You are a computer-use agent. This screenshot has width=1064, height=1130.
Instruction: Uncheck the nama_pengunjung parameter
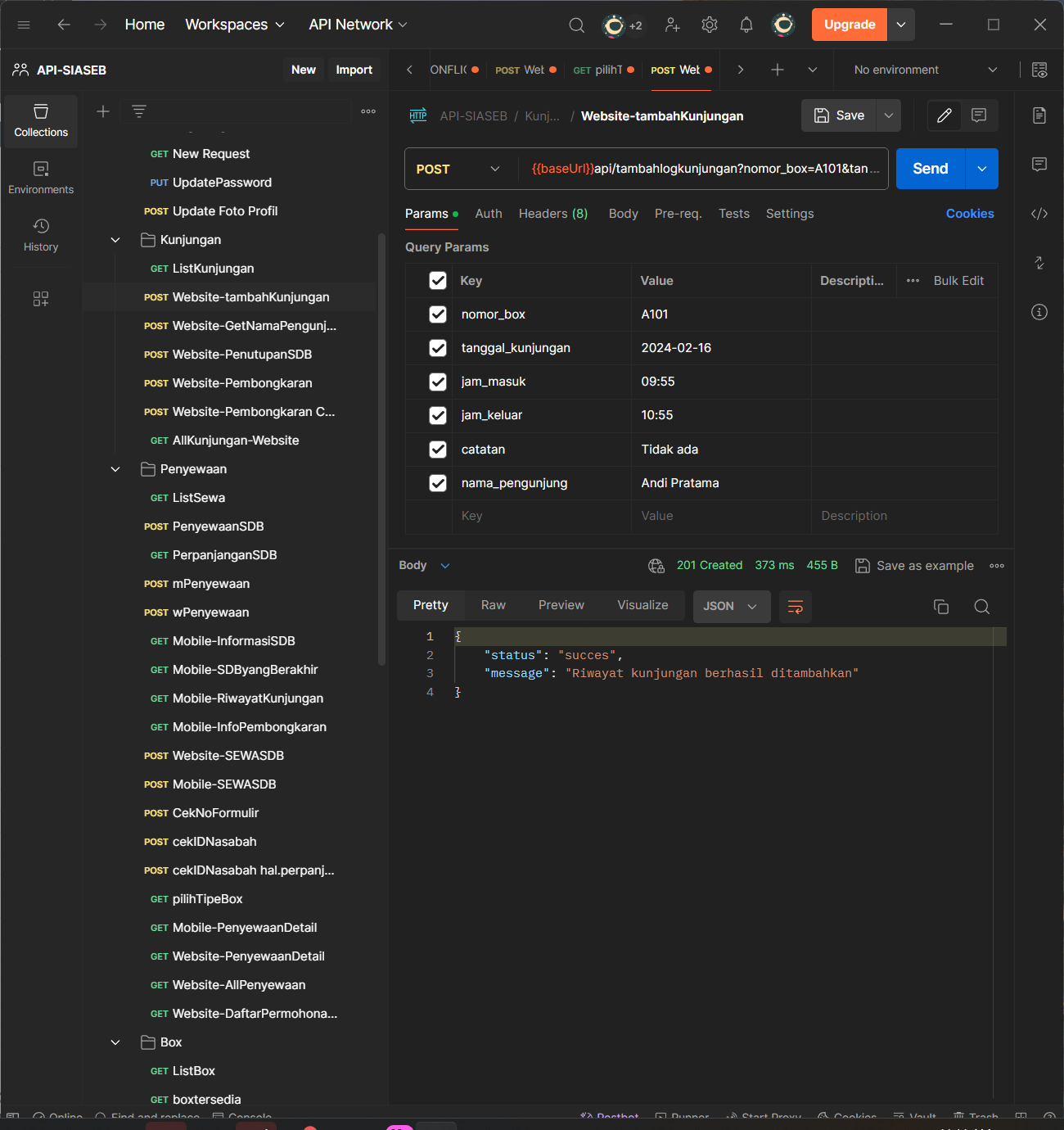(x=438, y=483)
